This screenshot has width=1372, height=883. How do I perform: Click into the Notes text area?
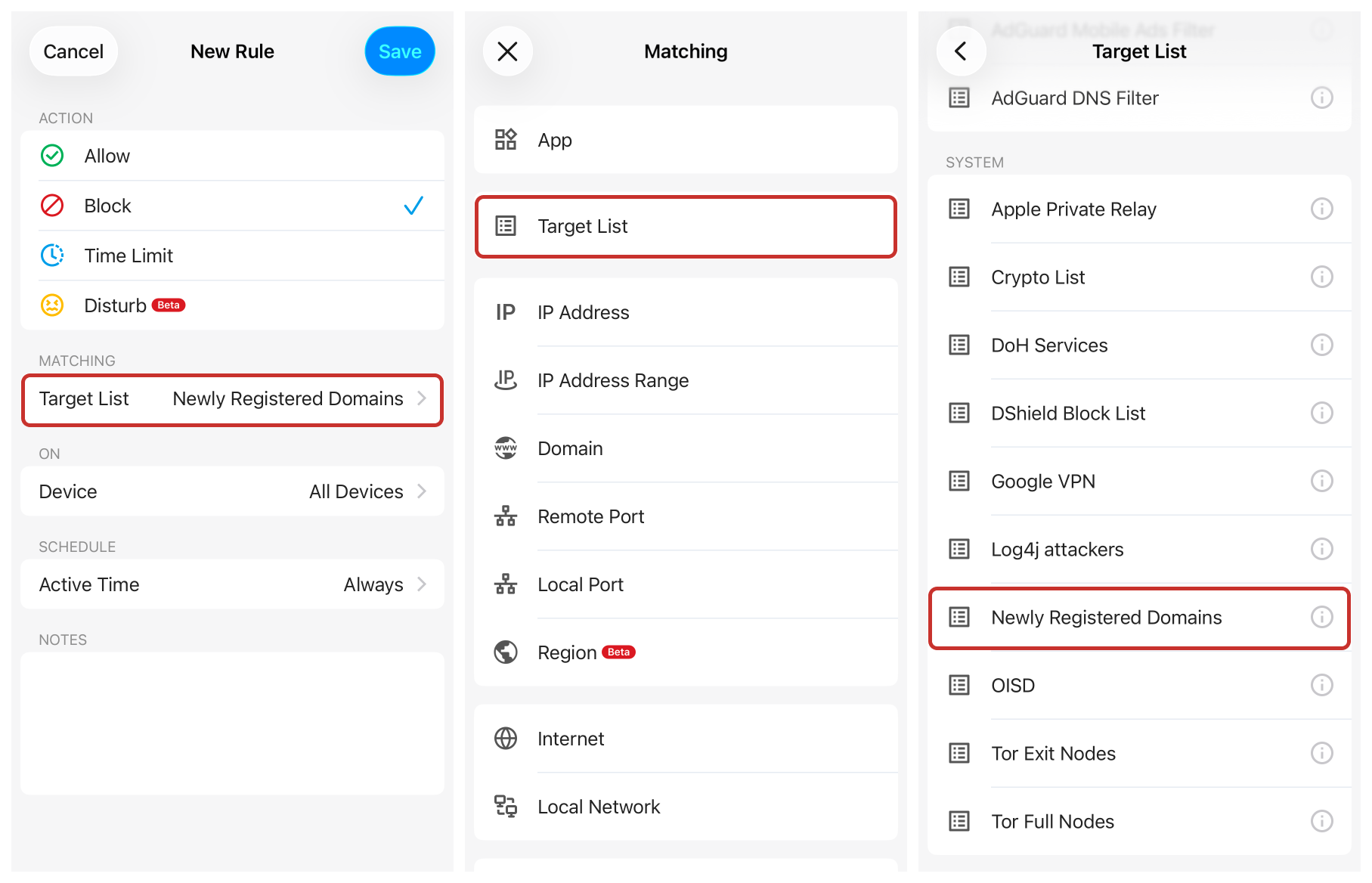pos(232,723)
